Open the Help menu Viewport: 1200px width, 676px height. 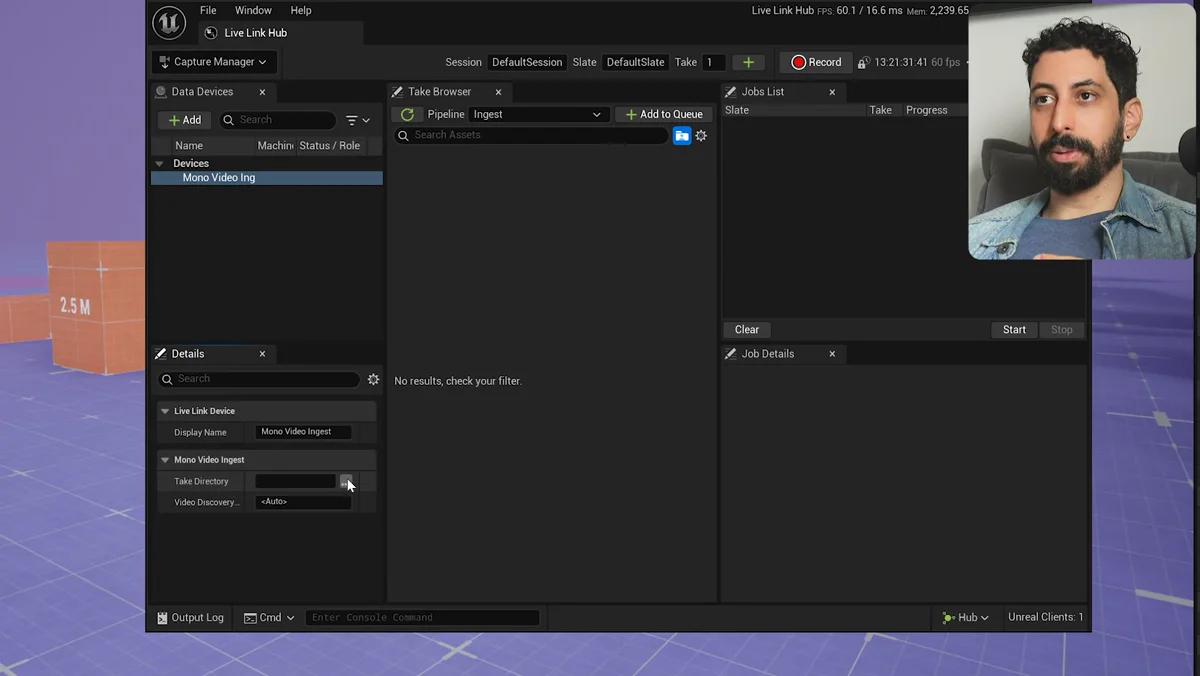click(301, 10)
